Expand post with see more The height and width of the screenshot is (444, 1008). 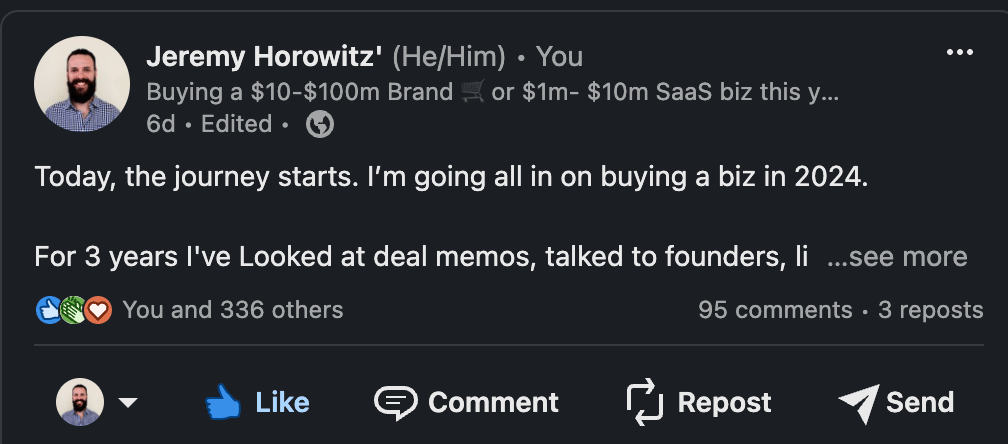point(896,257)
